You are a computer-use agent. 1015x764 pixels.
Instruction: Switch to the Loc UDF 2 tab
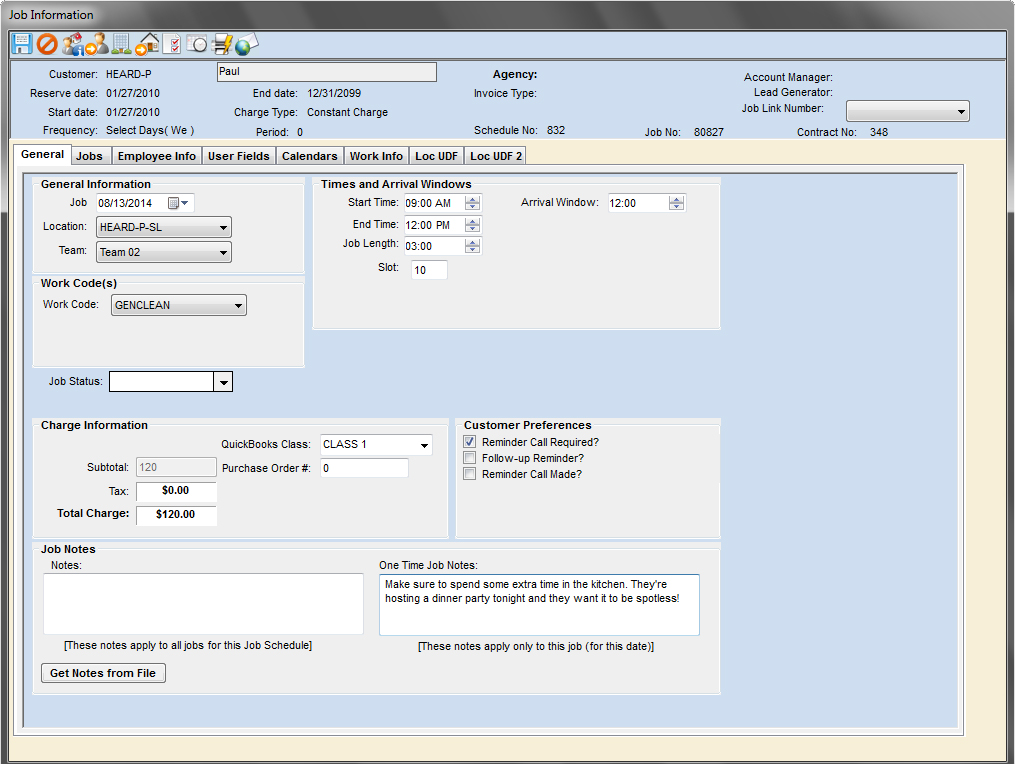pyautogui.click(x=496, y=156)
